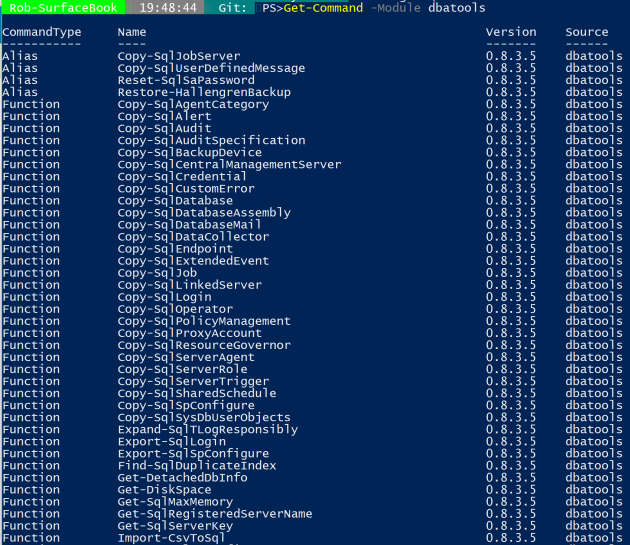The height and width of the screenshot is (545, 630).
Task: Click version 0.8.3.5 in Copy-SqlLogin row
Action: point(511,297)
